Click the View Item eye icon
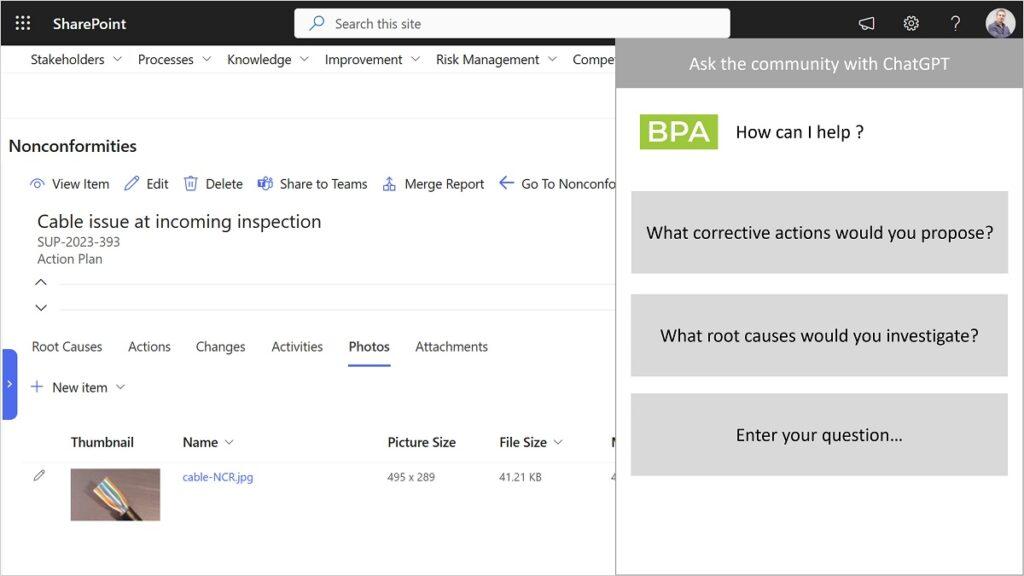The image size is (1024, 576). (x=37, y=184)
